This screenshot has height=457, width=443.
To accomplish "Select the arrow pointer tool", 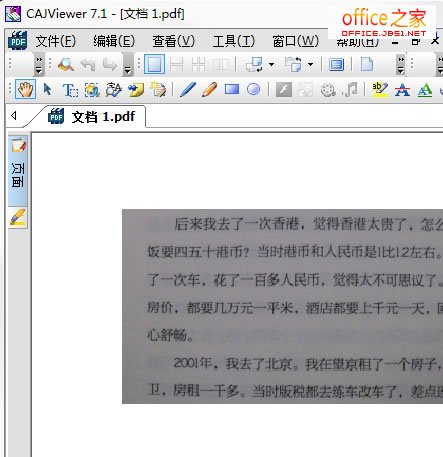I will (47, 89).
